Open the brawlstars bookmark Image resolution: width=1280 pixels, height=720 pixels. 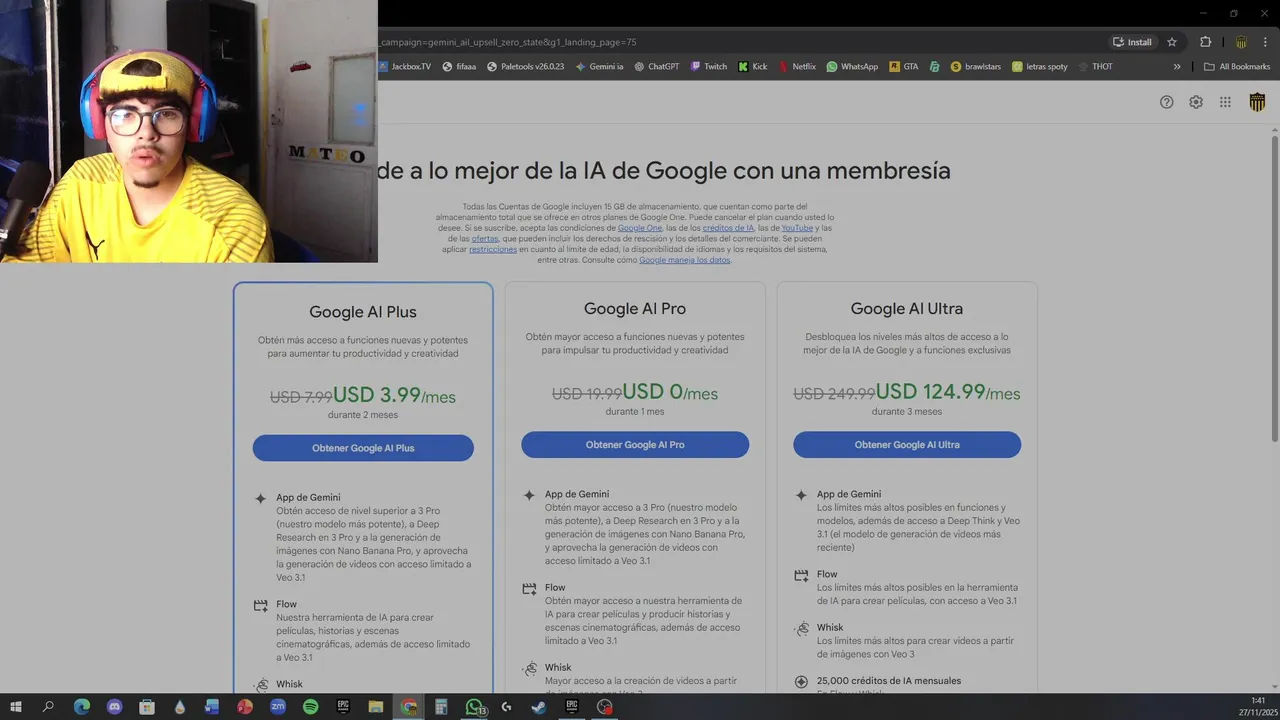[977, 67]
